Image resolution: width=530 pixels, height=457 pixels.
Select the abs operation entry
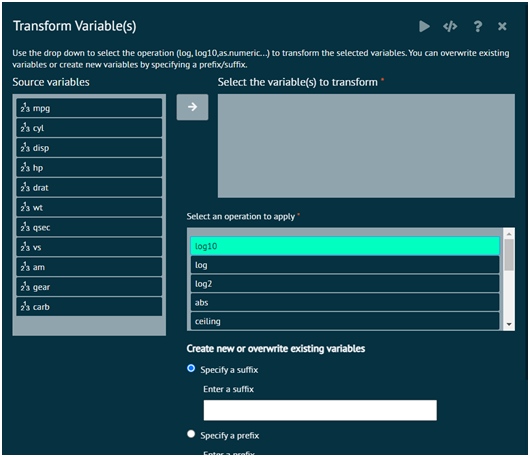click(x=345, y=302)
